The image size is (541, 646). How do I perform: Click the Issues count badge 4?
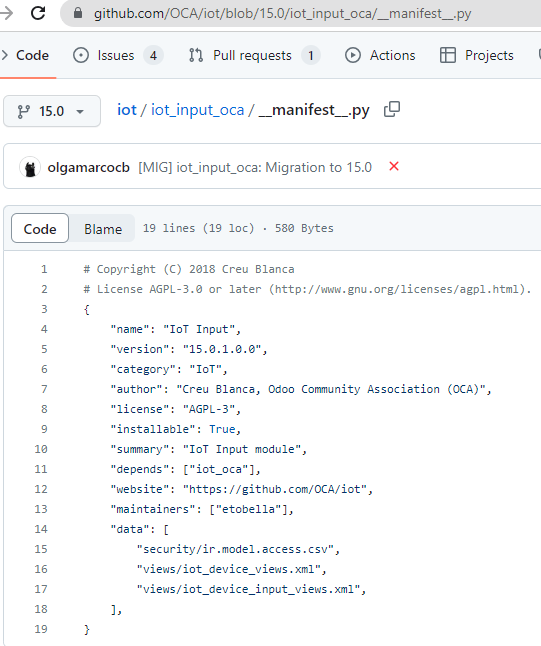pos(153,55)
